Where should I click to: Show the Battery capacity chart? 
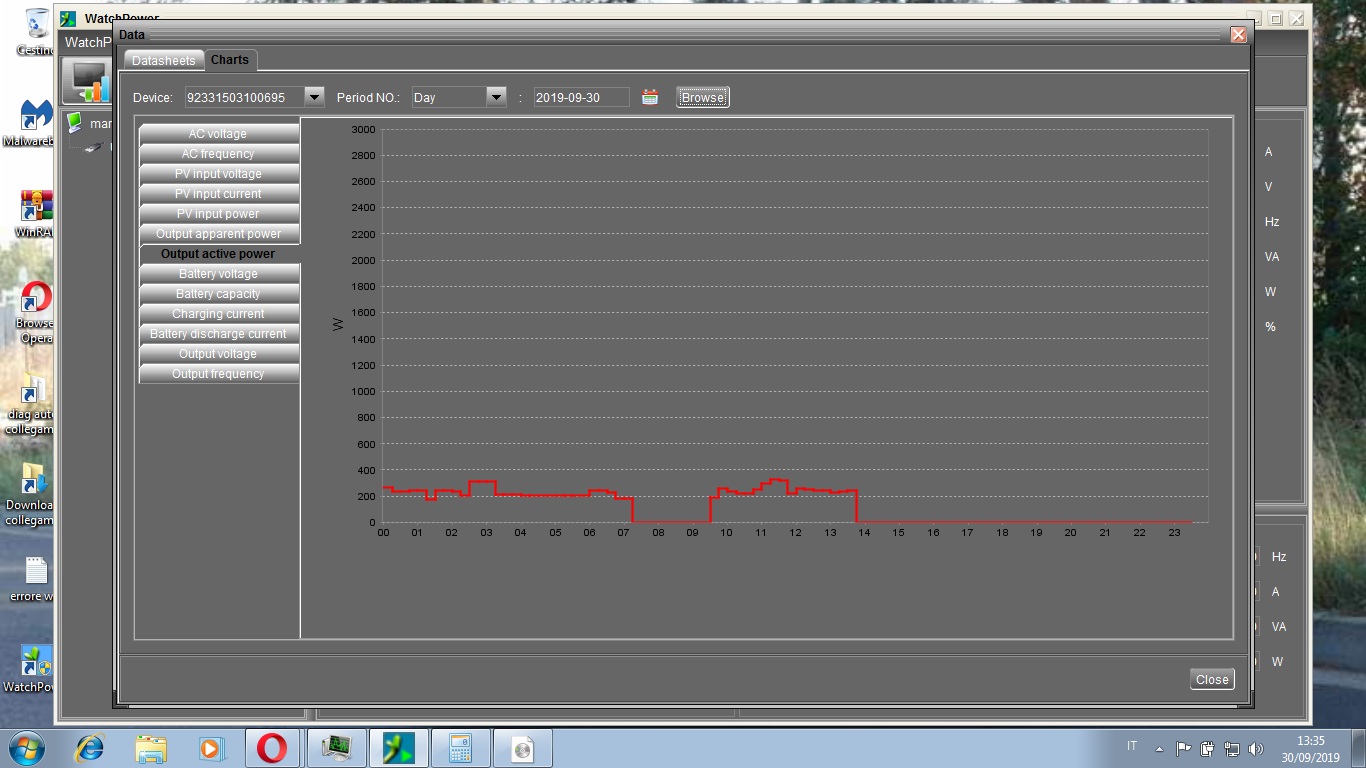point(218,294)
